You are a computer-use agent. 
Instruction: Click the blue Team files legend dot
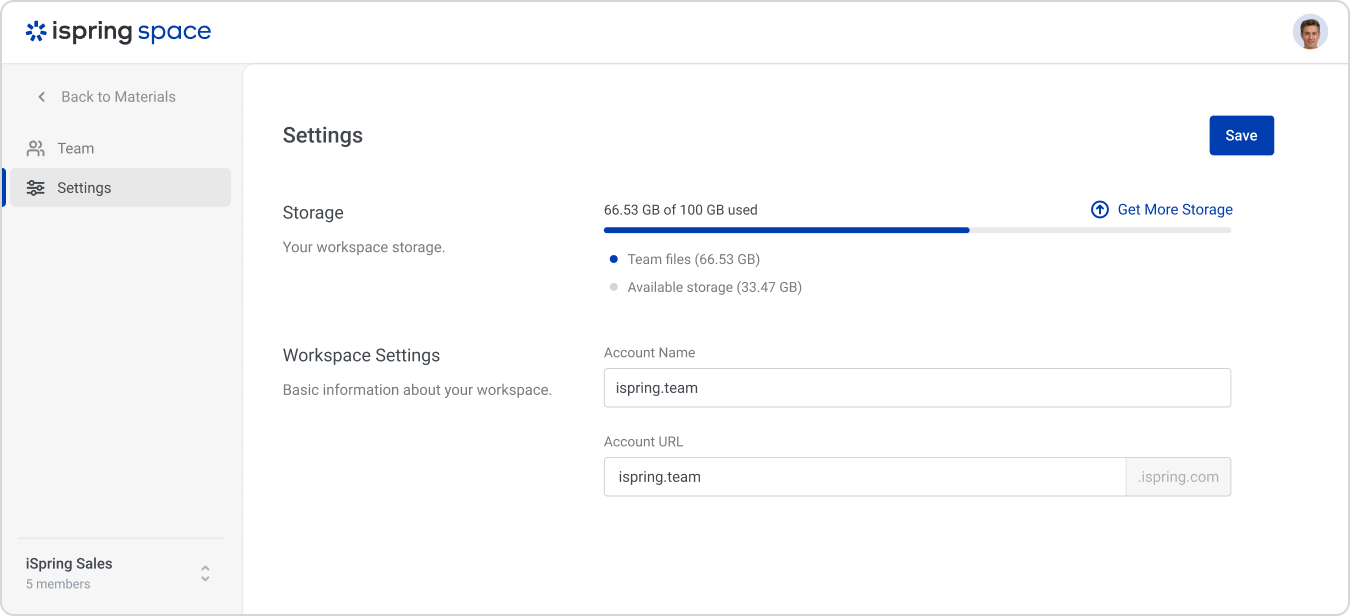pyautogui.click(x=614, y=259)
